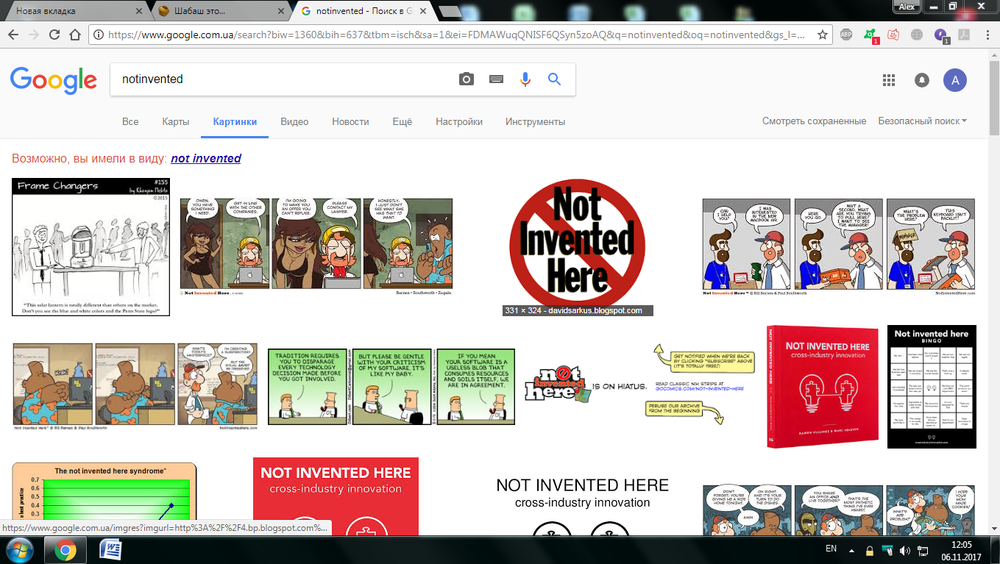The image size is (1000, 564).
Task: View site info icon in address bar
Action: (98, 34)
